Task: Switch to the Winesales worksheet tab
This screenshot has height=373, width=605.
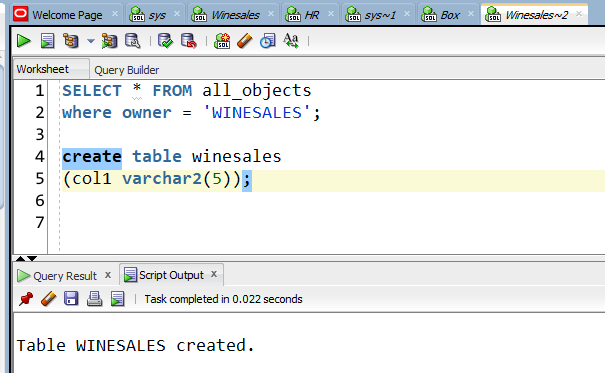Action: [235, 15]
